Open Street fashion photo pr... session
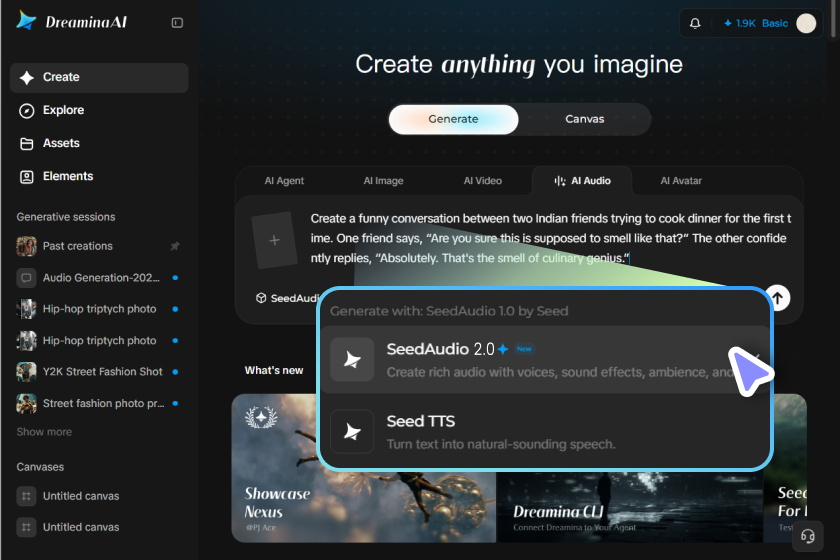 pyautogui.click(x=99, y=404)
